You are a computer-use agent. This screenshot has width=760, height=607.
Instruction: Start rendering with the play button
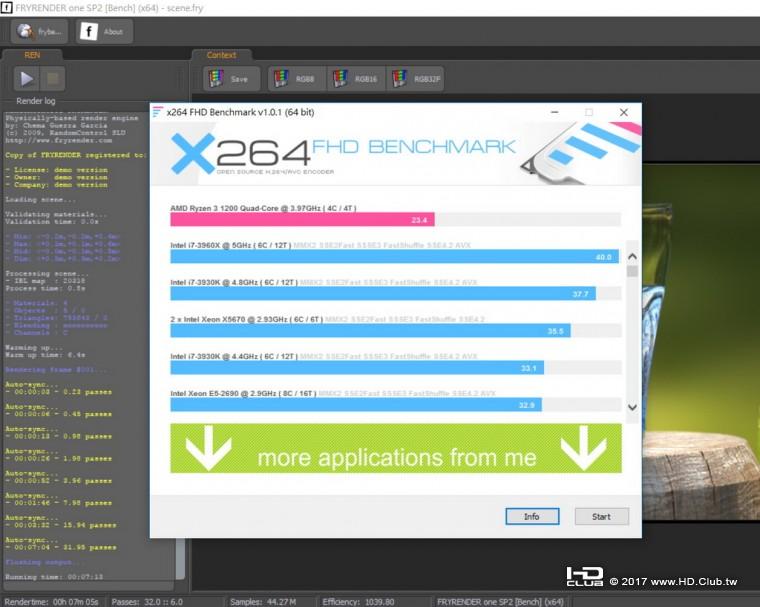(x=27, y=78)
